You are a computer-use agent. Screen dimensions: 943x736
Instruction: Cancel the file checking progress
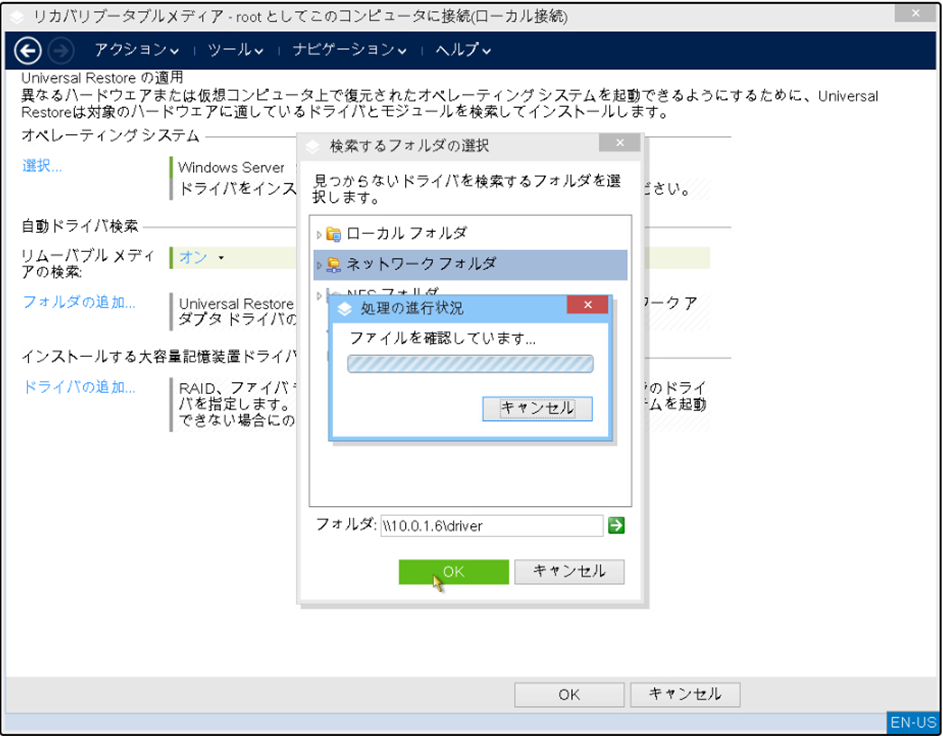click(x=537, y=408)
